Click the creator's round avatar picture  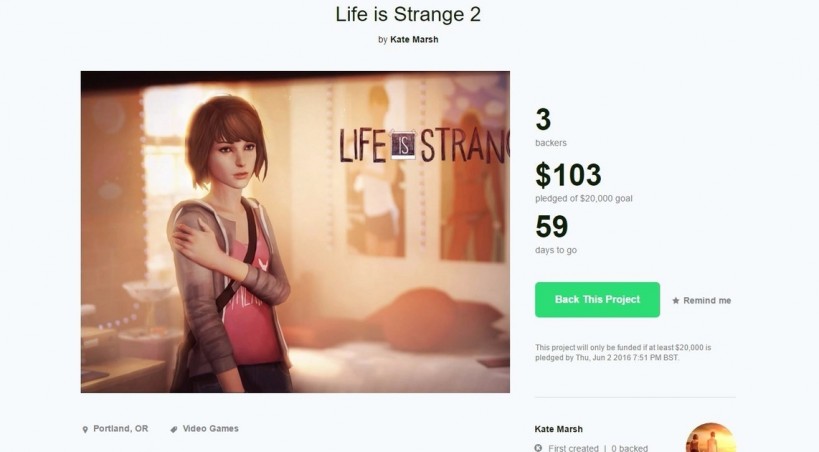pyautogui.click(x=710, y=440)
